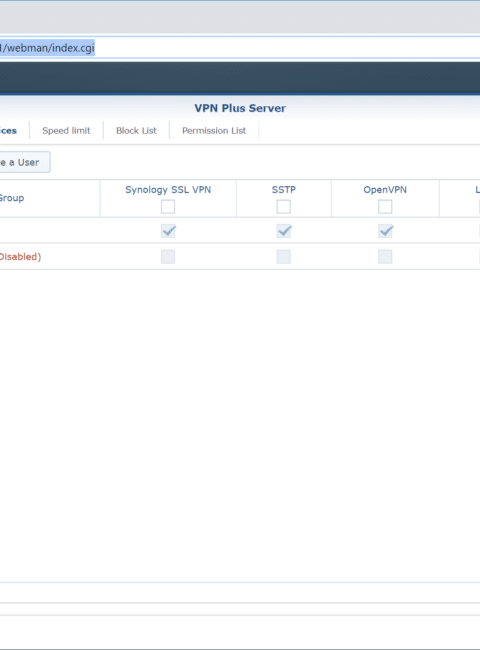Check the SSTP header checkbox
Viewport: 480px width, 650px height.
(284, 206)
